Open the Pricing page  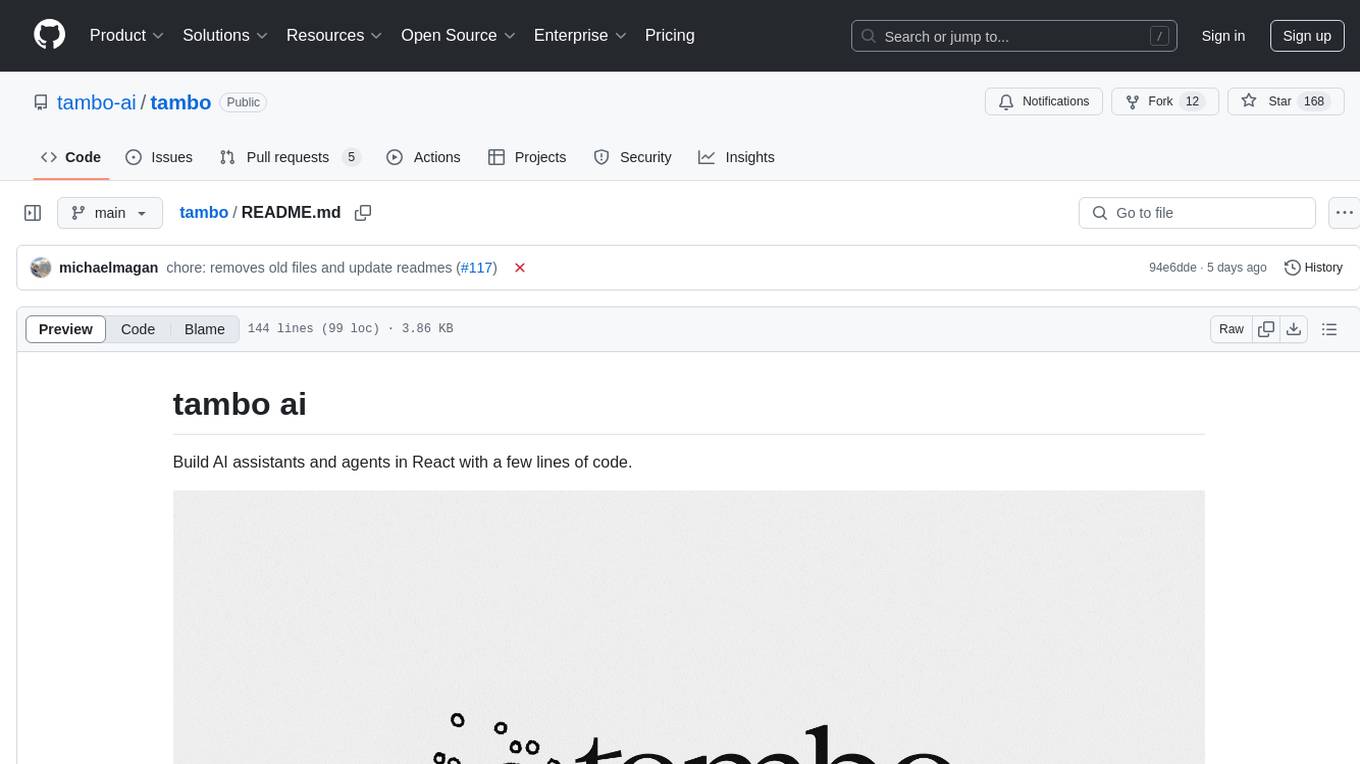[670, 35]
